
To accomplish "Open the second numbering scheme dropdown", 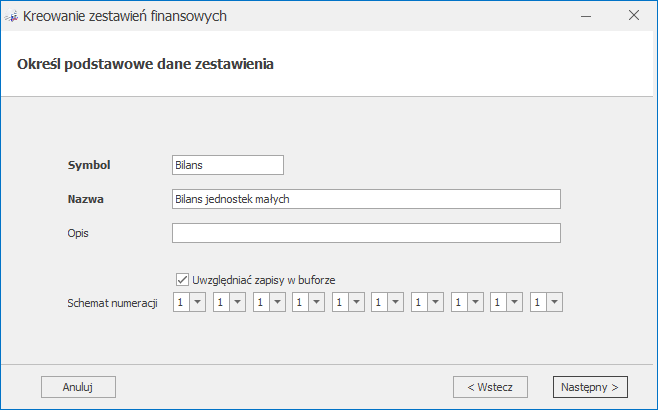I will click(x=237, y=302).
